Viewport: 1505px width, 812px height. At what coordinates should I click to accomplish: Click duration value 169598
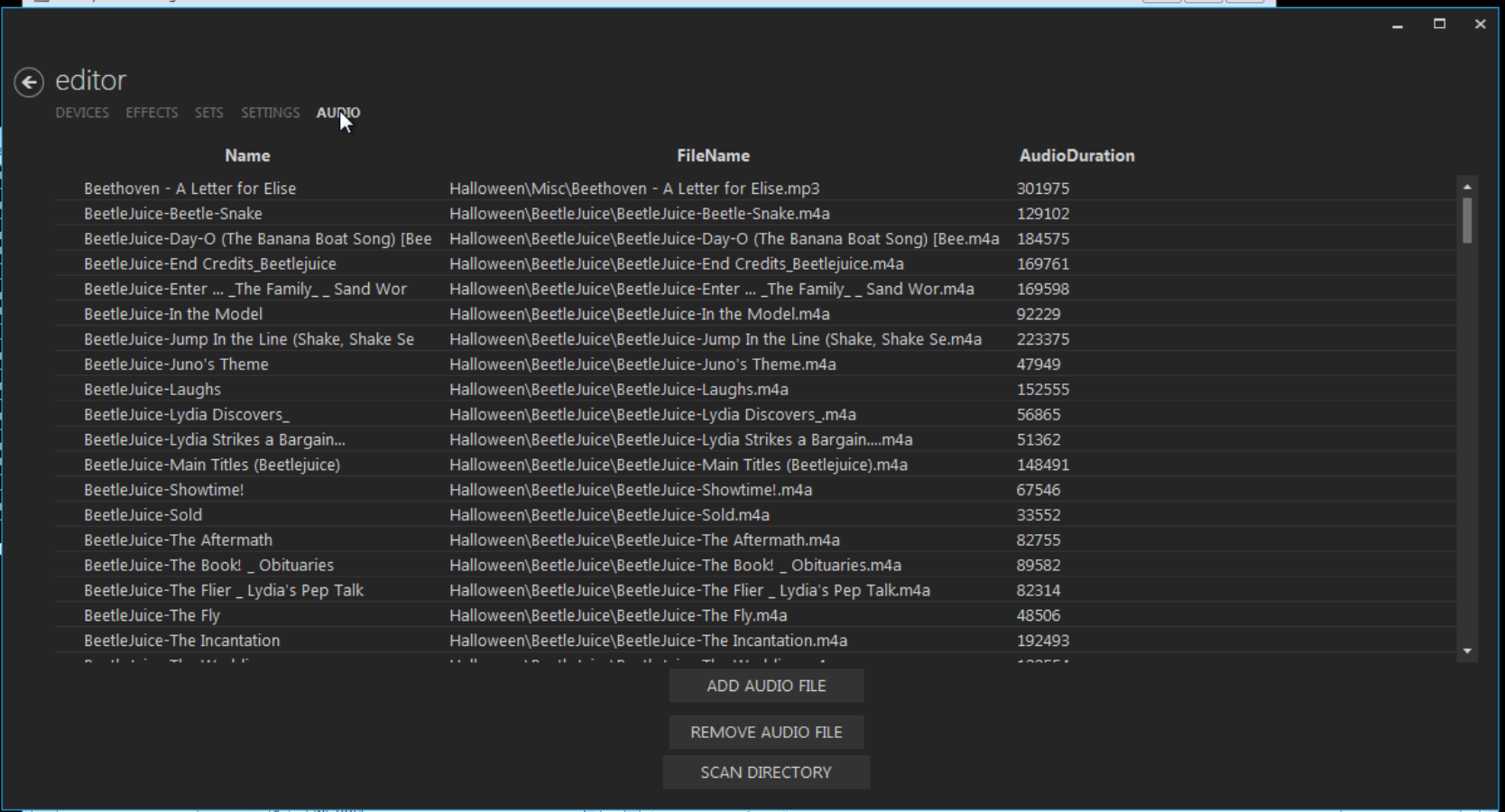click(x=1043, y=290)
